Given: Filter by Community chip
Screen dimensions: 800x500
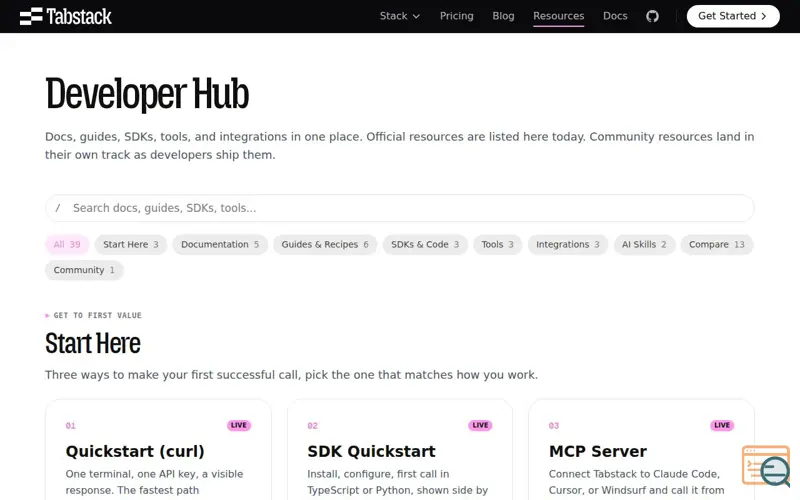Looking at the screenshot, I should (x=84, y=270).
